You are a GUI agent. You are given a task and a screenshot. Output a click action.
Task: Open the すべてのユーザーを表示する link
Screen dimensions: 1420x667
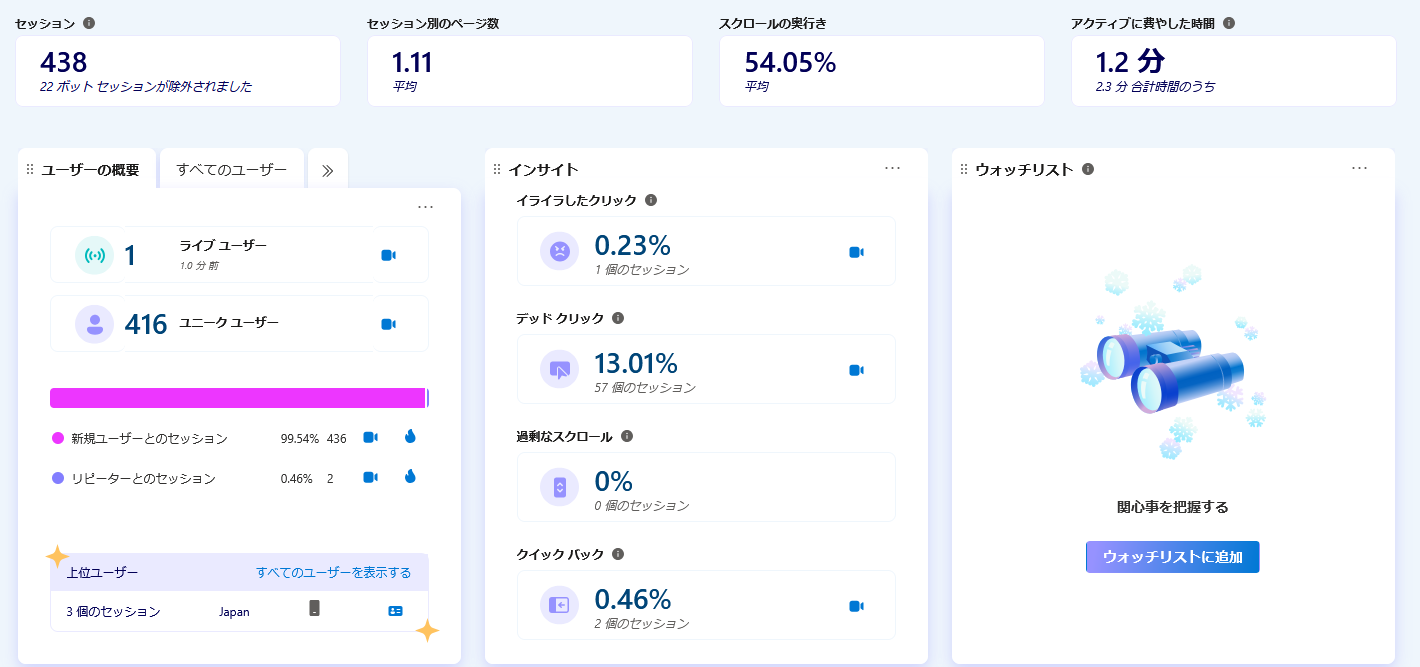coord(334,573)
